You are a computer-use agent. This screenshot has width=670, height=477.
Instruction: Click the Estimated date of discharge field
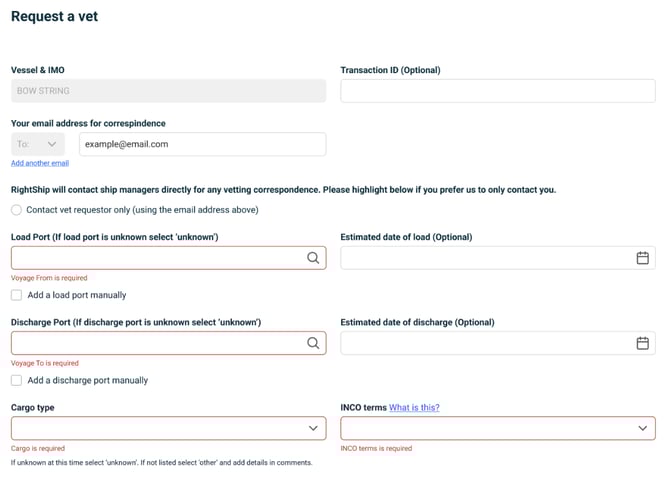[x=485, y=343]
